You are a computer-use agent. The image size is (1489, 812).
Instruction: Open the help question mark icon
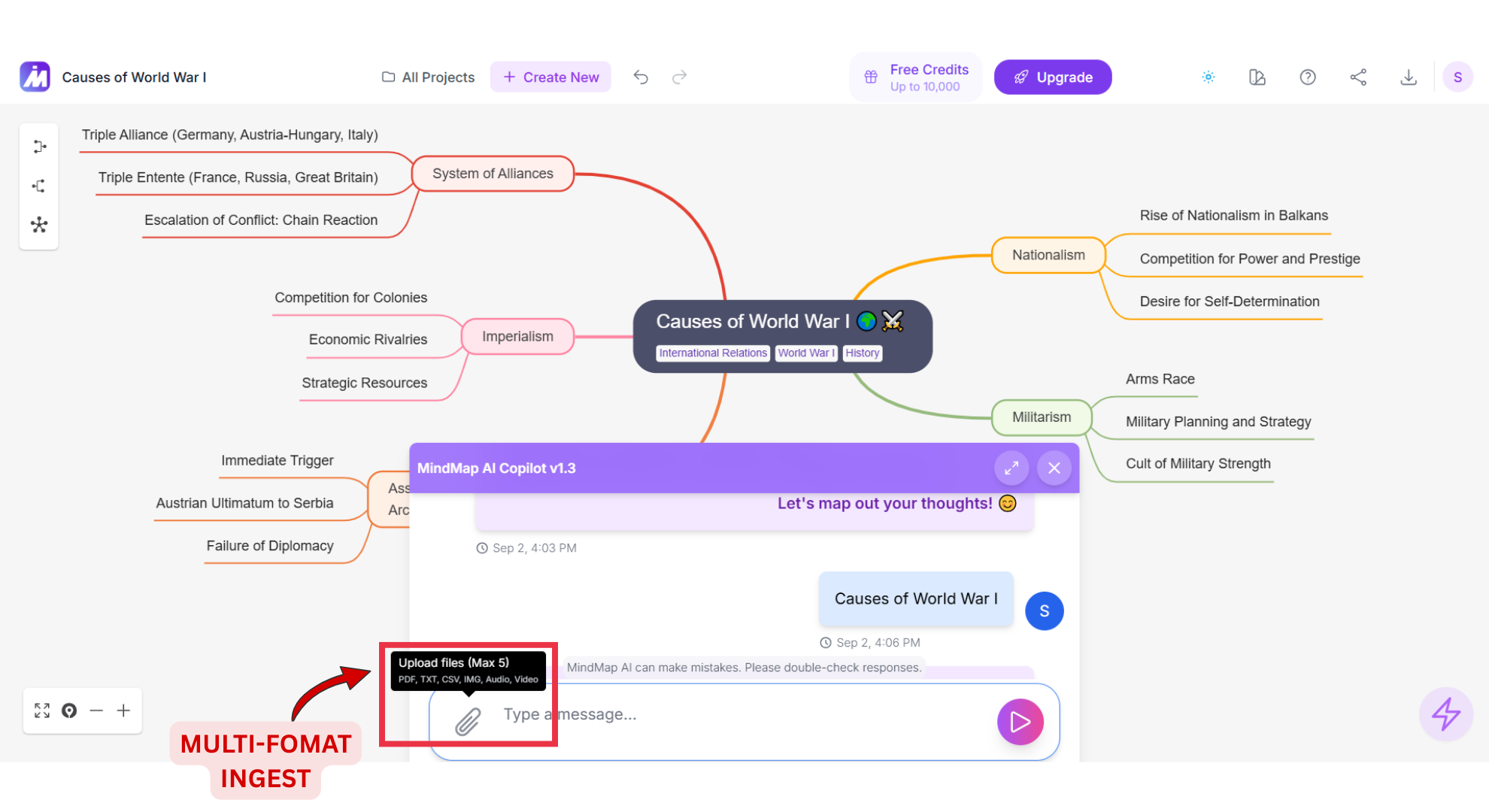pyautogui.click(x=1308, y=77)
